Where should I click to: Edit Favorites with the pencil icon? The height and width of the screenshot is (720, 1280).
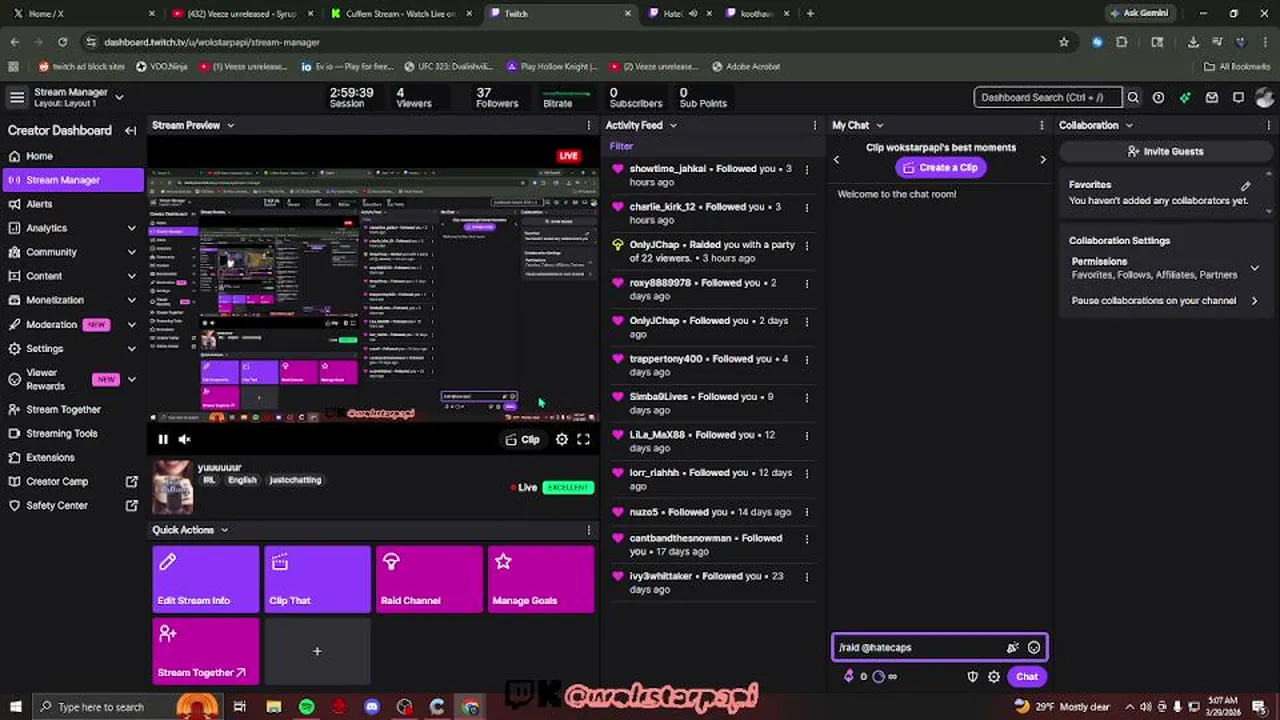coord(1246,185)
